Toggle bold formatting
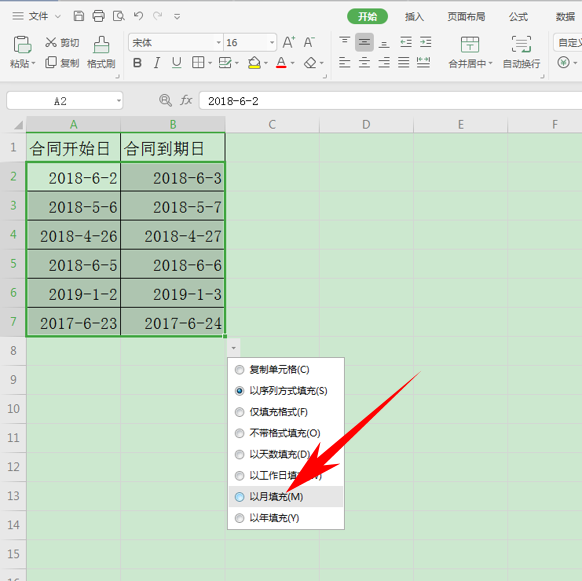This screenshot has height=581, width=582. [137, 63]
